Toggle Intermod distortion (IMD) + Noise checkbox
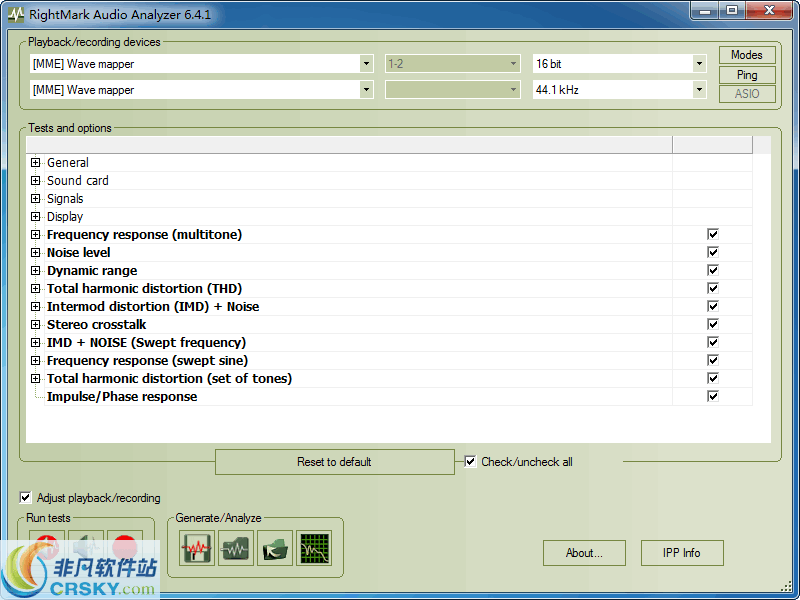This screenshot has width=800, height=600. point(713,306)
